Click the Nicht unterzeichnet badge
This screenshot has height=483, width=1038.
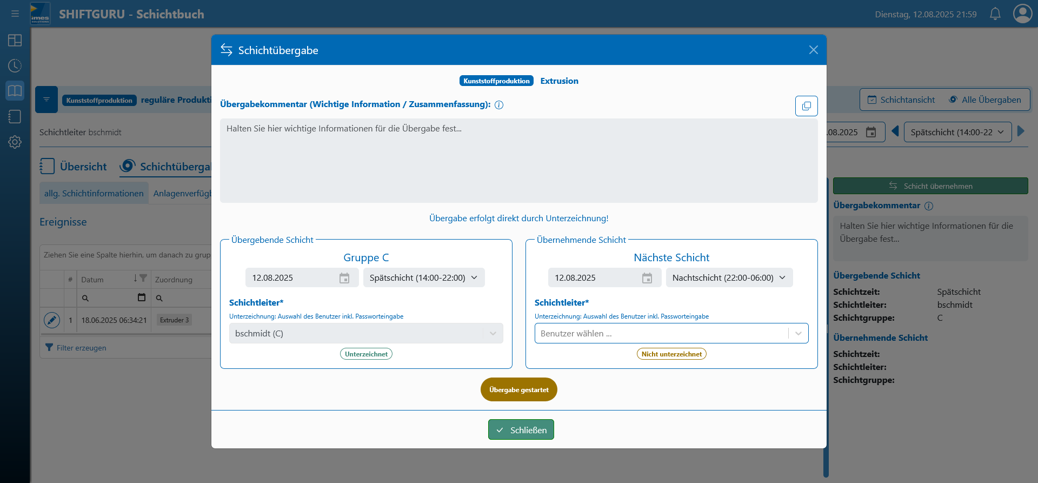click(671, 354)
